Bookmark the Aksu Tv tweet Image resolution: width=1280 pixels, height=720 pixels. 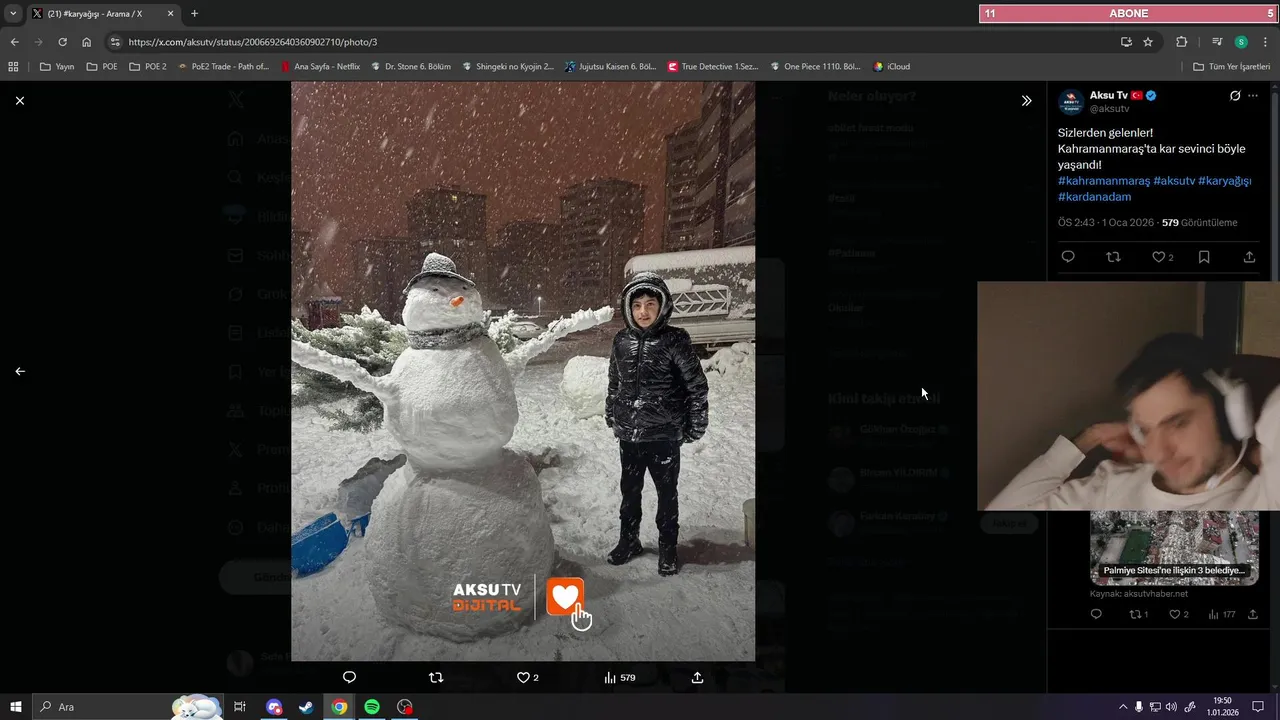[x=1204, y=257]
